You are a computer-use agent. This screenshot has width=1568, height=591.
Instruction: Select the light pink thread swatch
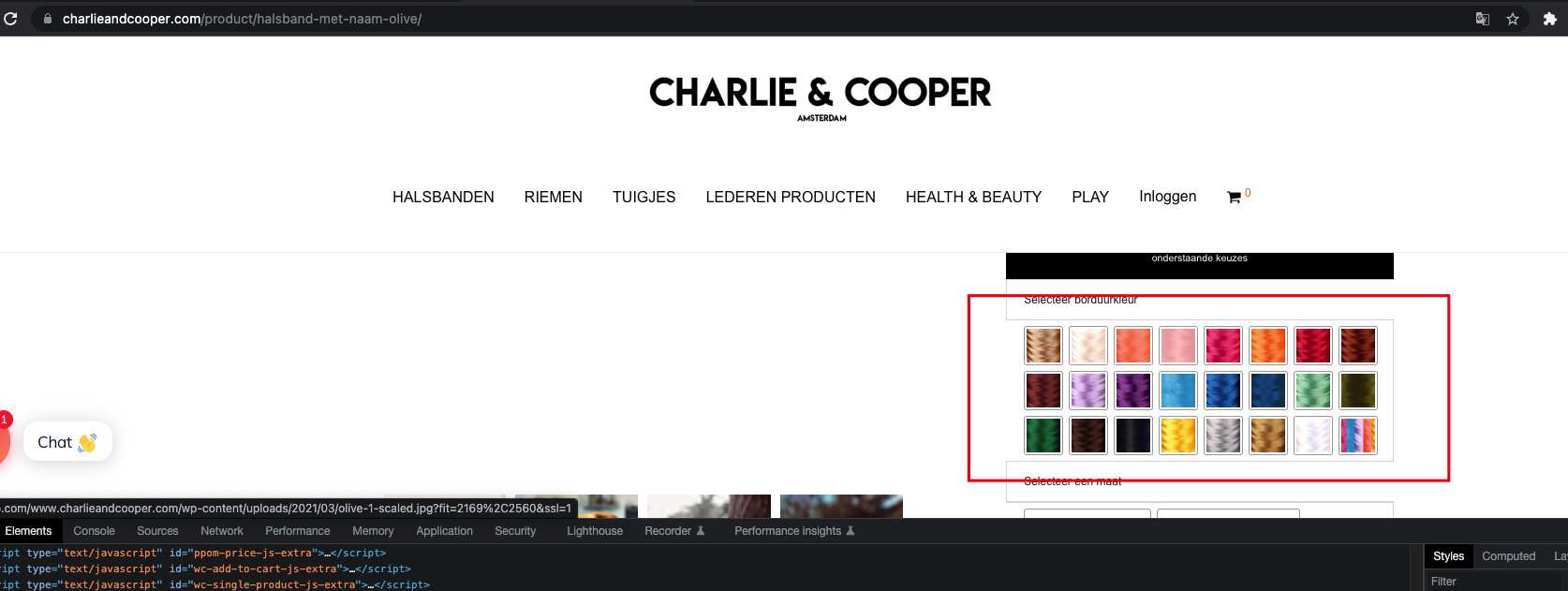(x=1178, y=346)
